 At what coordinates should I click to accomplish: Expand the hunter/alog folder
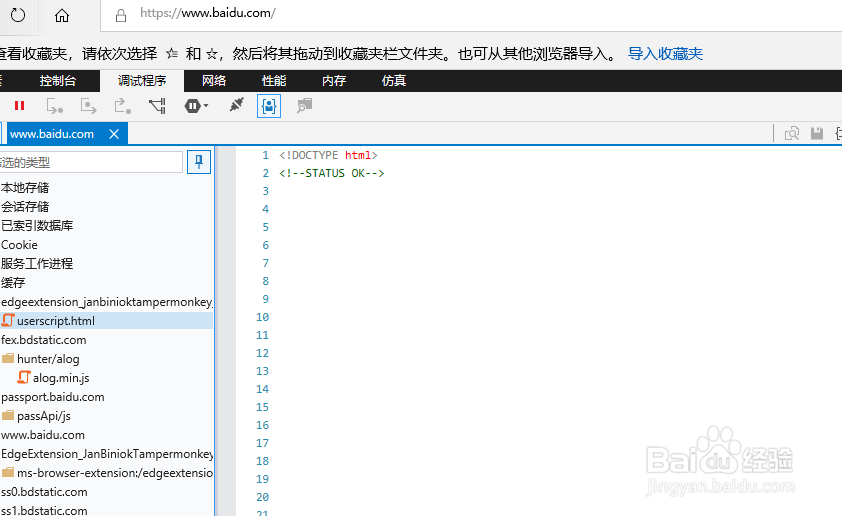click(x=48, y=359)
